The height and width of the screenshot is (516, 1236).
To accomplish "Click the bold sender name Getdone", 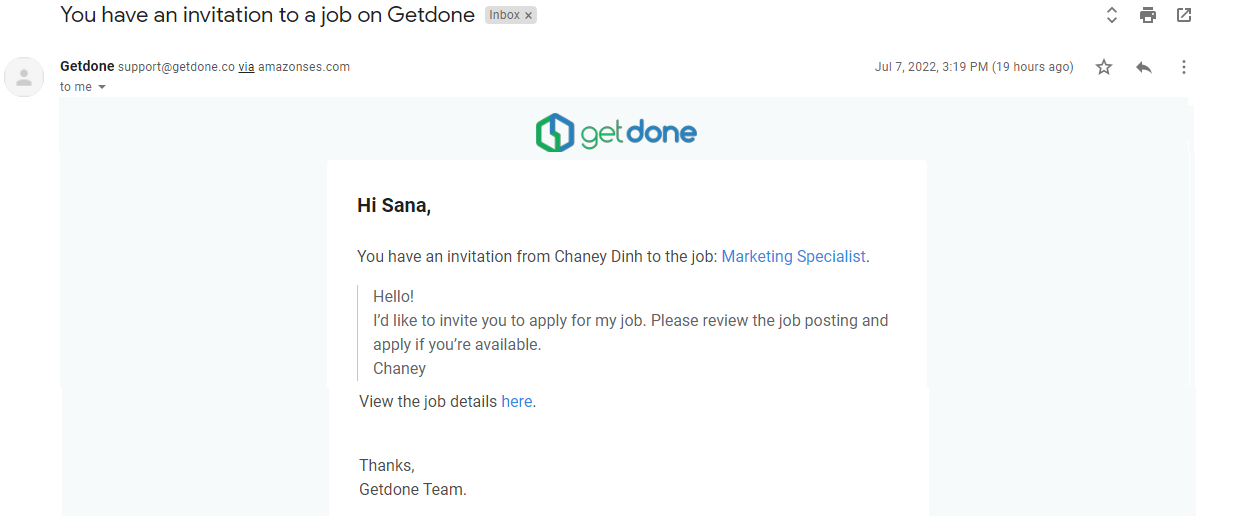I will tap(87, 67).
